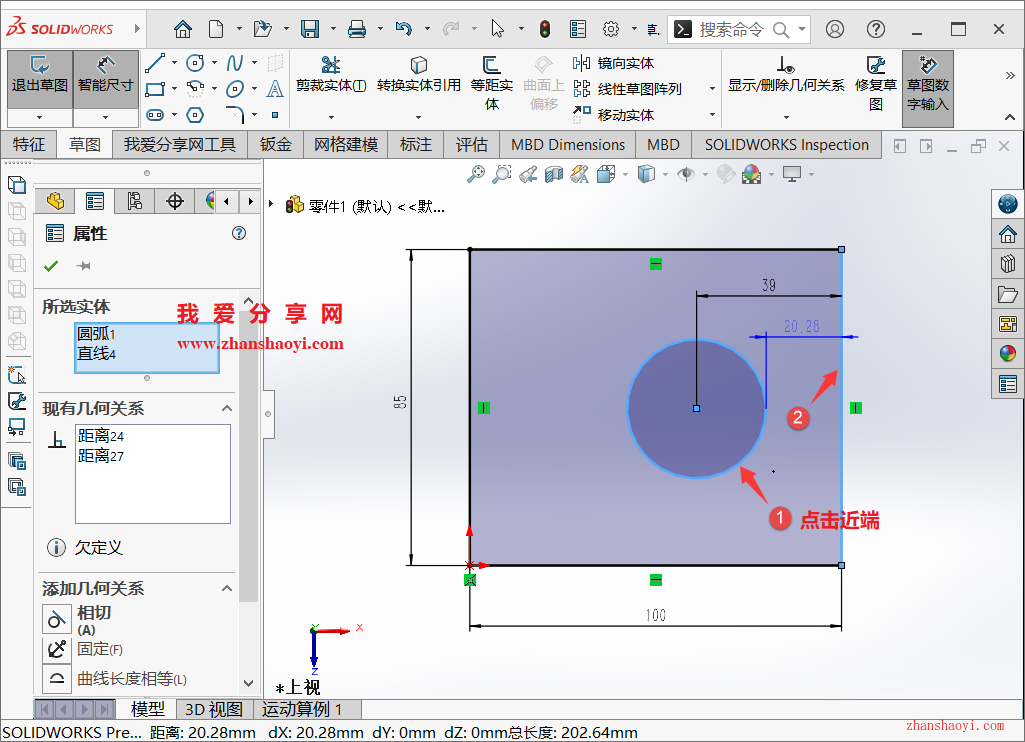
Task: Open the Linear Sketch Pattern dropdown arrow
Action: (712, 88)
